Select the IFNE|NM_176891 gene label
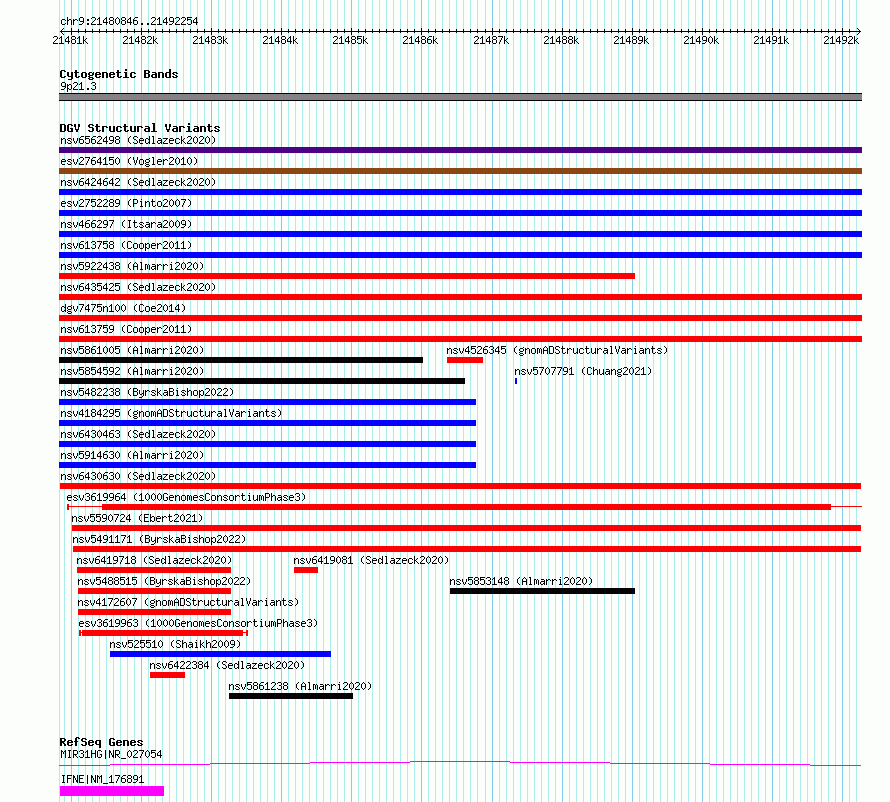This screenshot has width=890, height=802. (102, 779)
